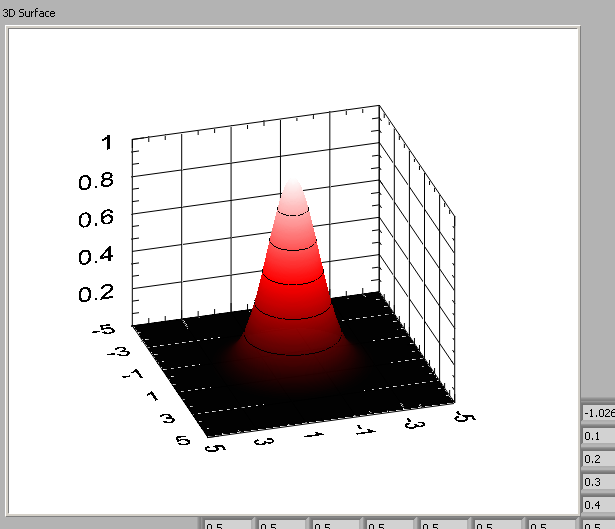Select the 0.6 vertical axis tick label
615x529 pixels.
pos(97,217)
